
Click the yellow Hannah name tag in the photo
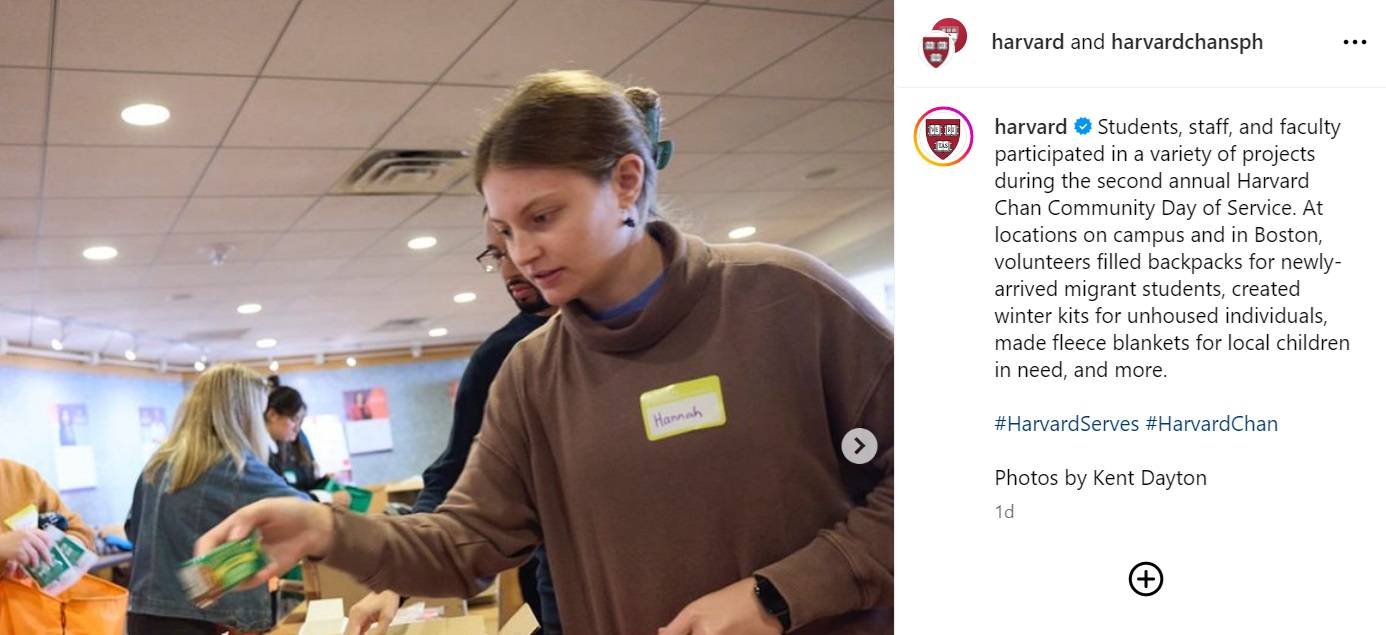[x=683, y=408]
